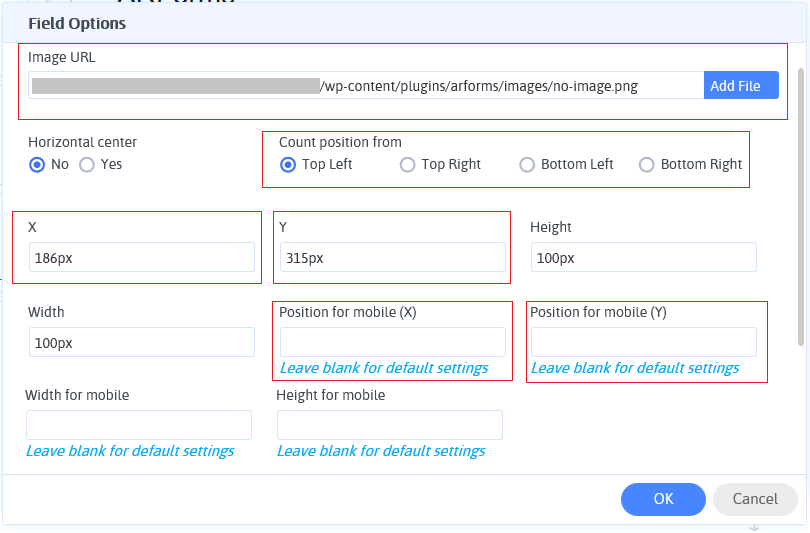Choose Bottom Right count position

[647, 165]
